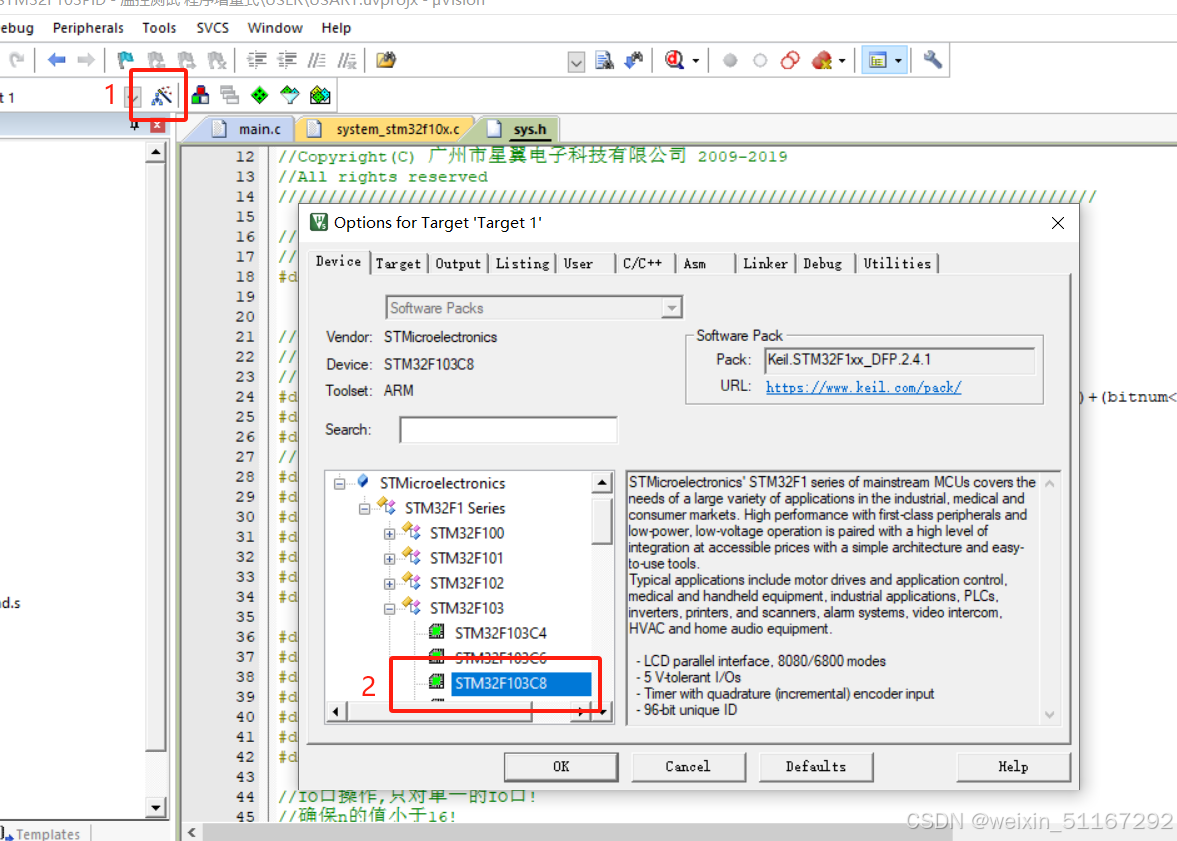Open Configuration using the wrench icon
The height and width of the screenshot is (841, 1177).
coord(932,60)
